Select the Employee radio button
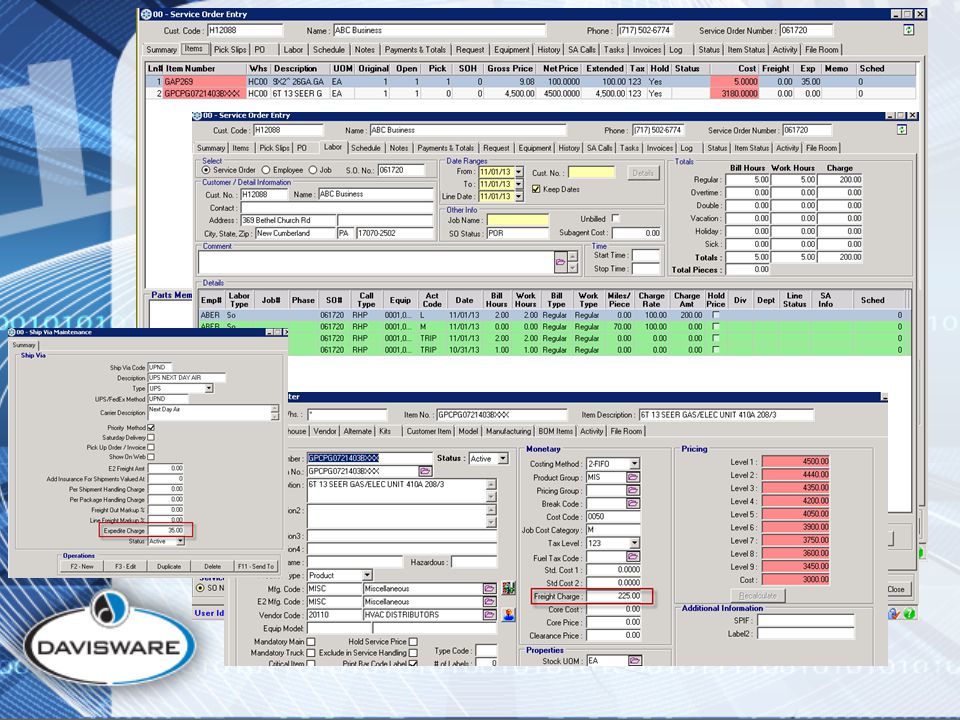 coord(266,170)
